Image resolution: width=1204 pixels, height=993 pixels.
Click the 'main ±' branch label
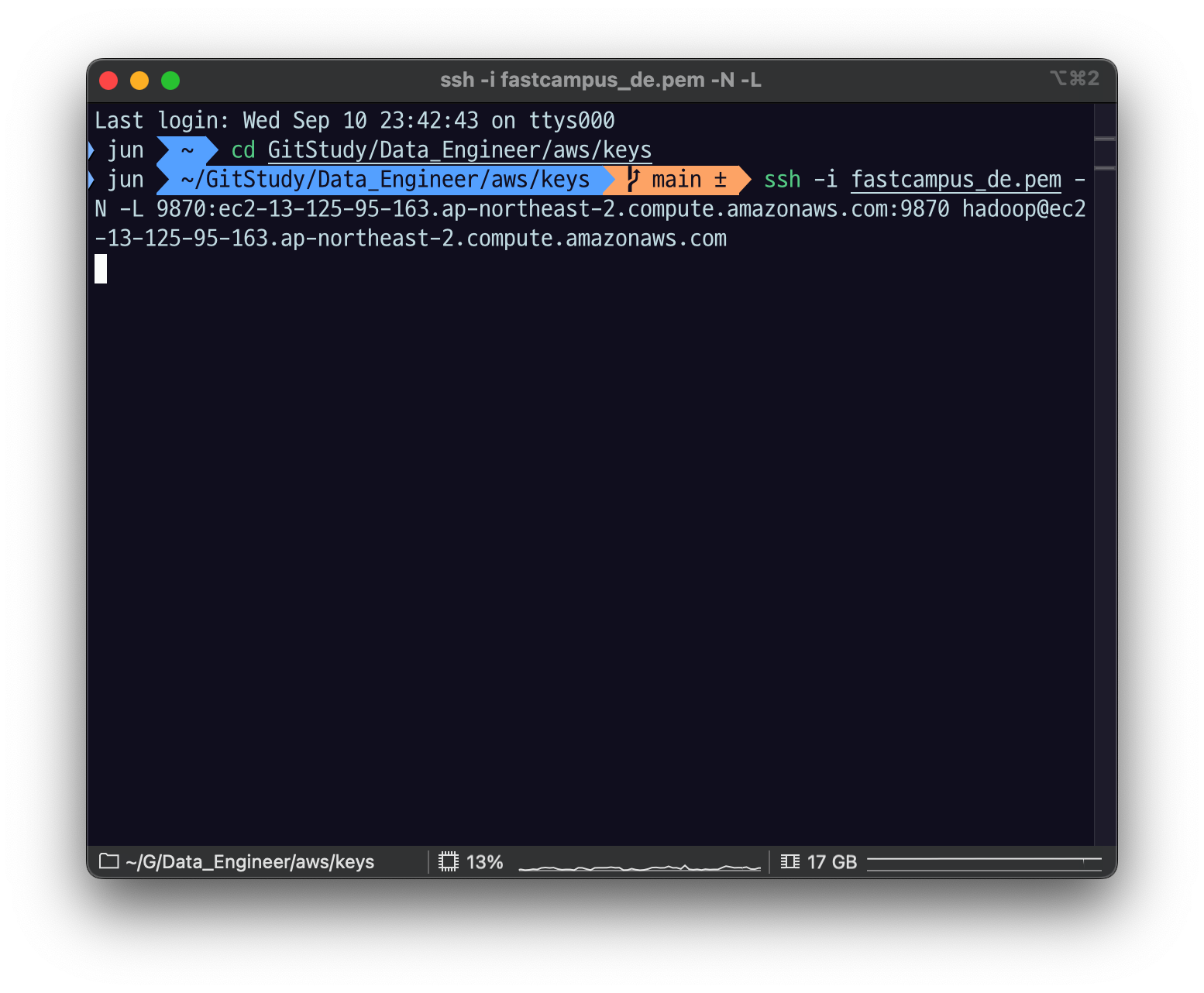point(689,180)
